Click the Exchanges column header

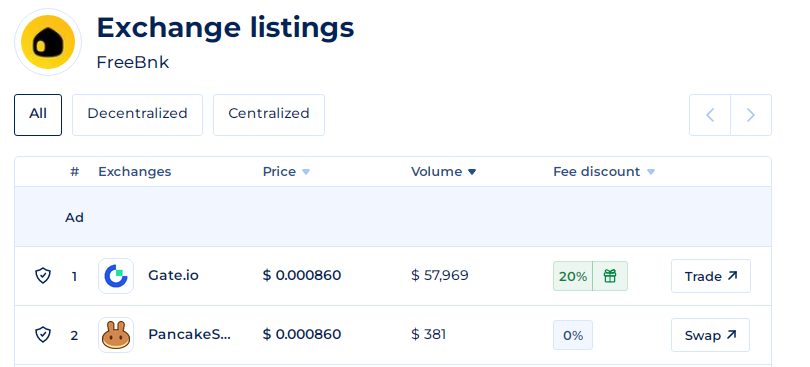coord(134,172)
